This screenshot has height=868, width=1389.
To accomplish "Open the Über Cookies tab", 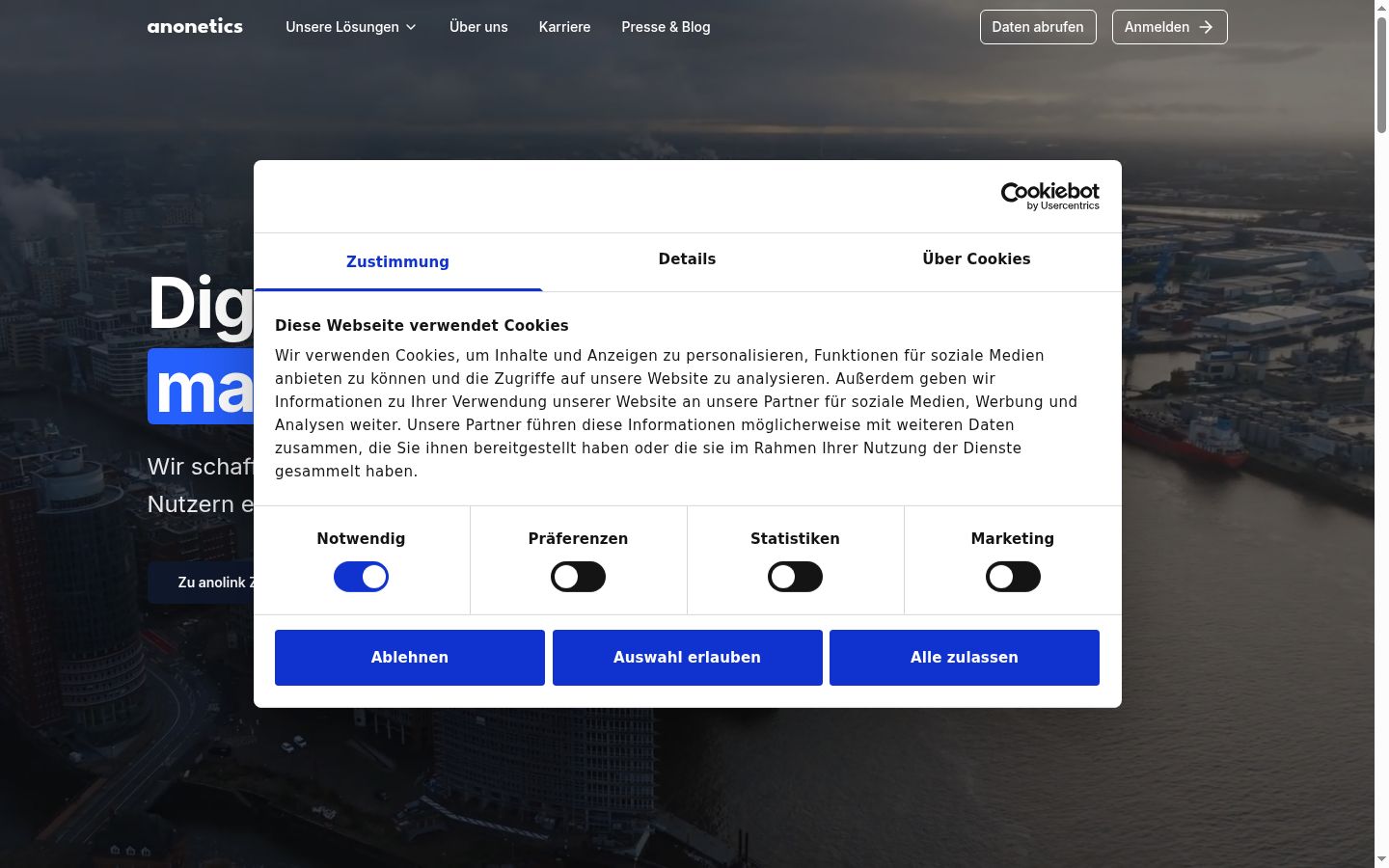I will point(976,259).
